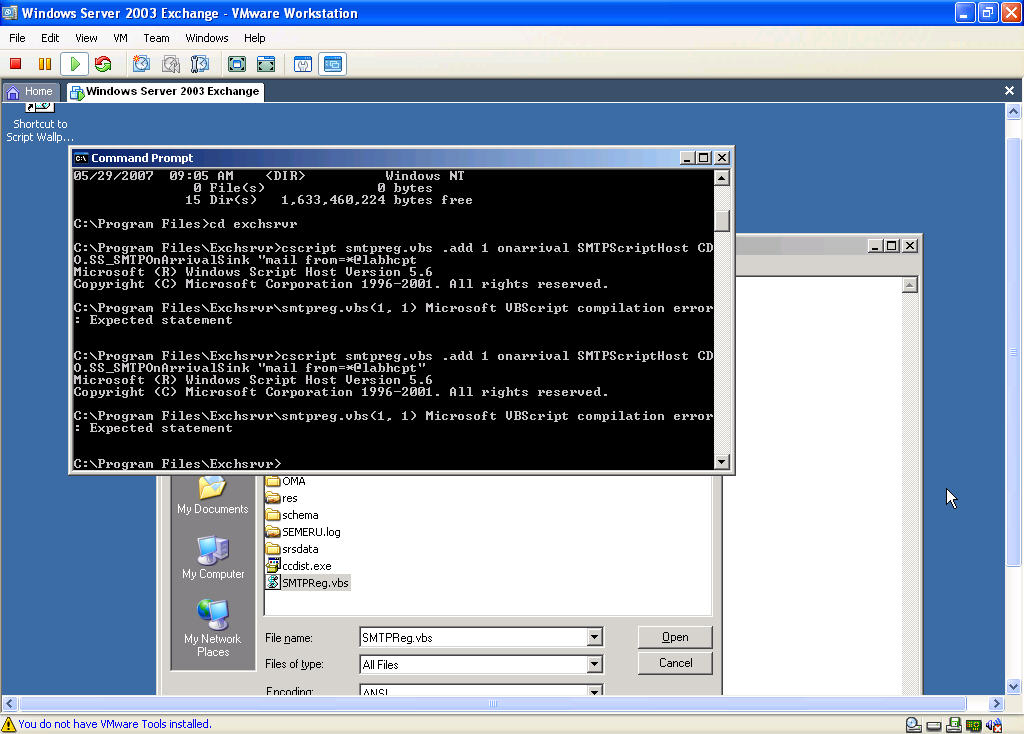Viewport: 1024px width, 734px height.
Task: Click the VMware vertical scrollbar up arrow
Action: tap(1014, 112)
